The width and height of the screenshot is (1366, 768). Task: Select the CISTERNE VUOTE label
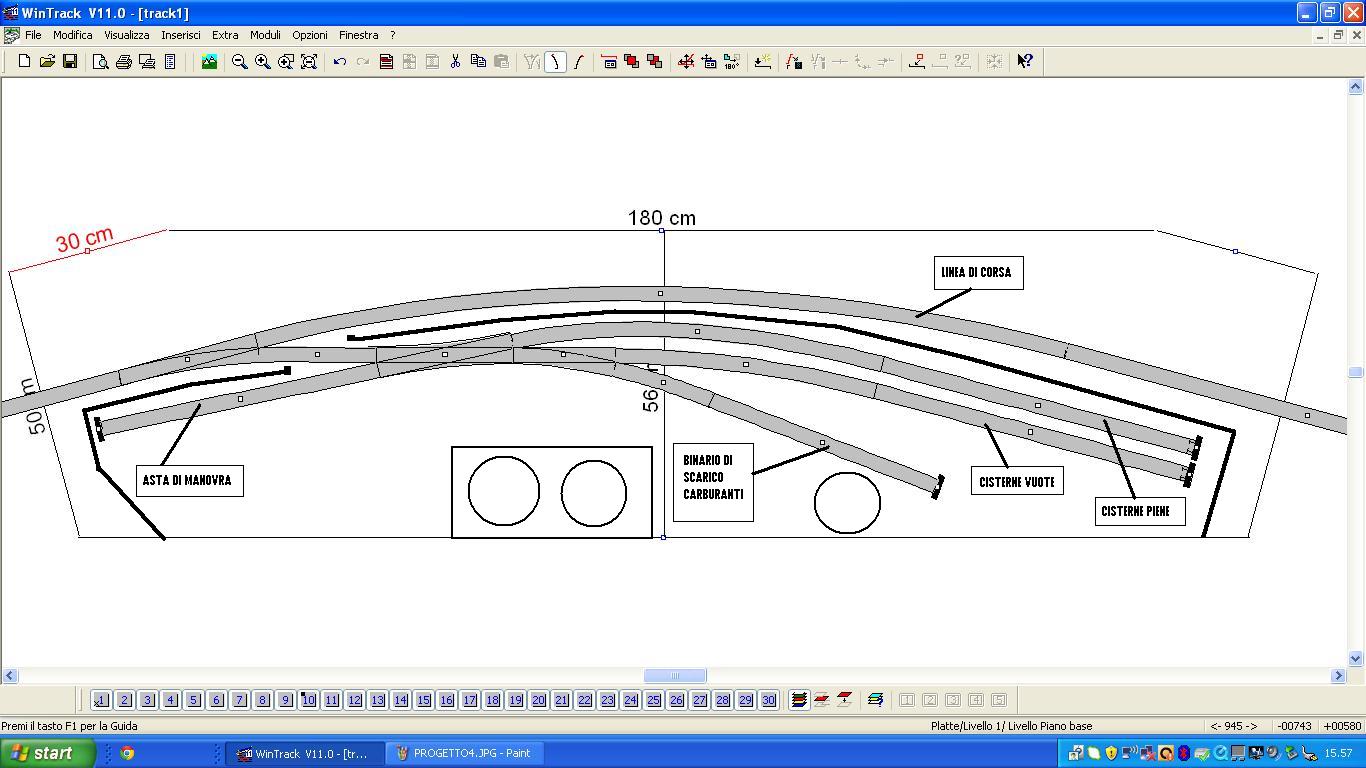coord(1017,482)
